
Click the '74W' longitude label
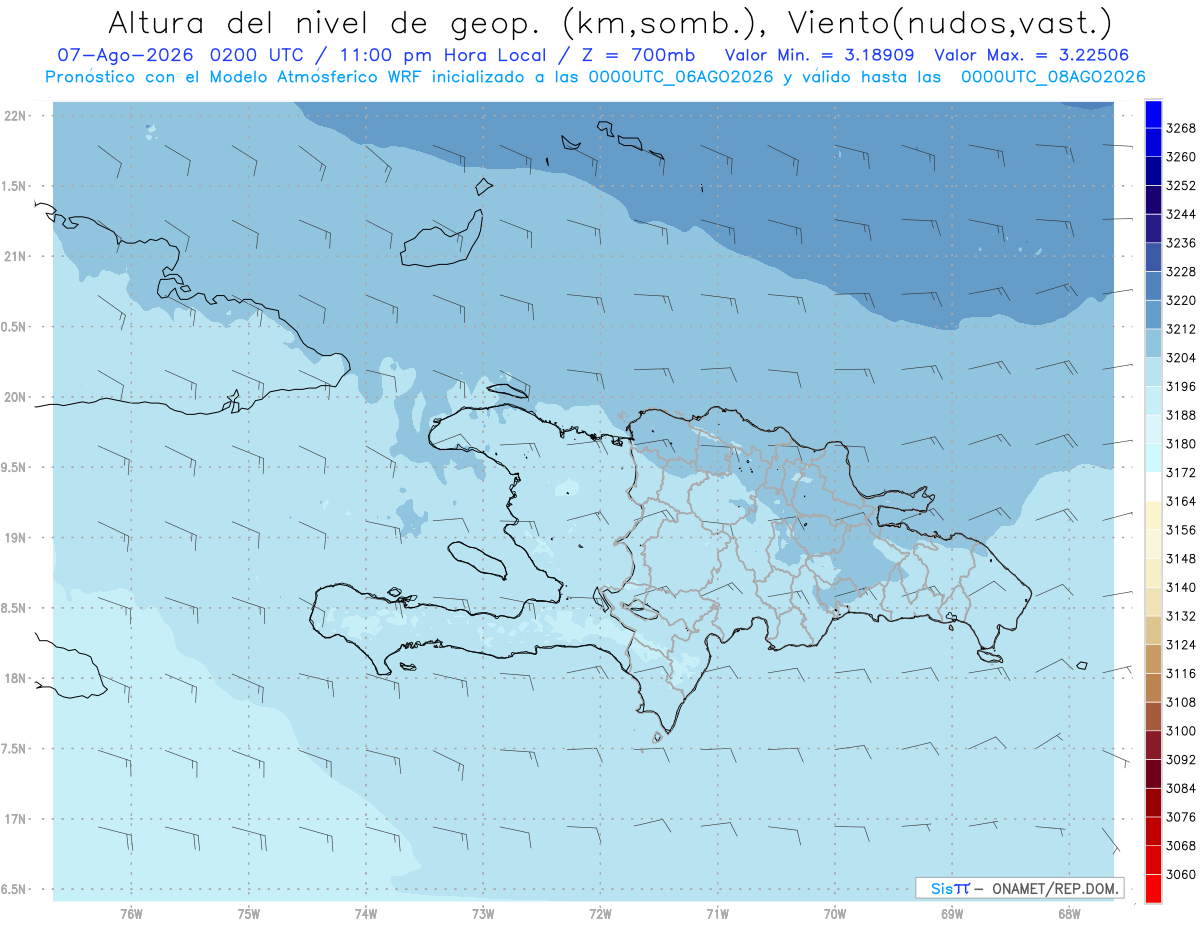click(x=366, y=912)
